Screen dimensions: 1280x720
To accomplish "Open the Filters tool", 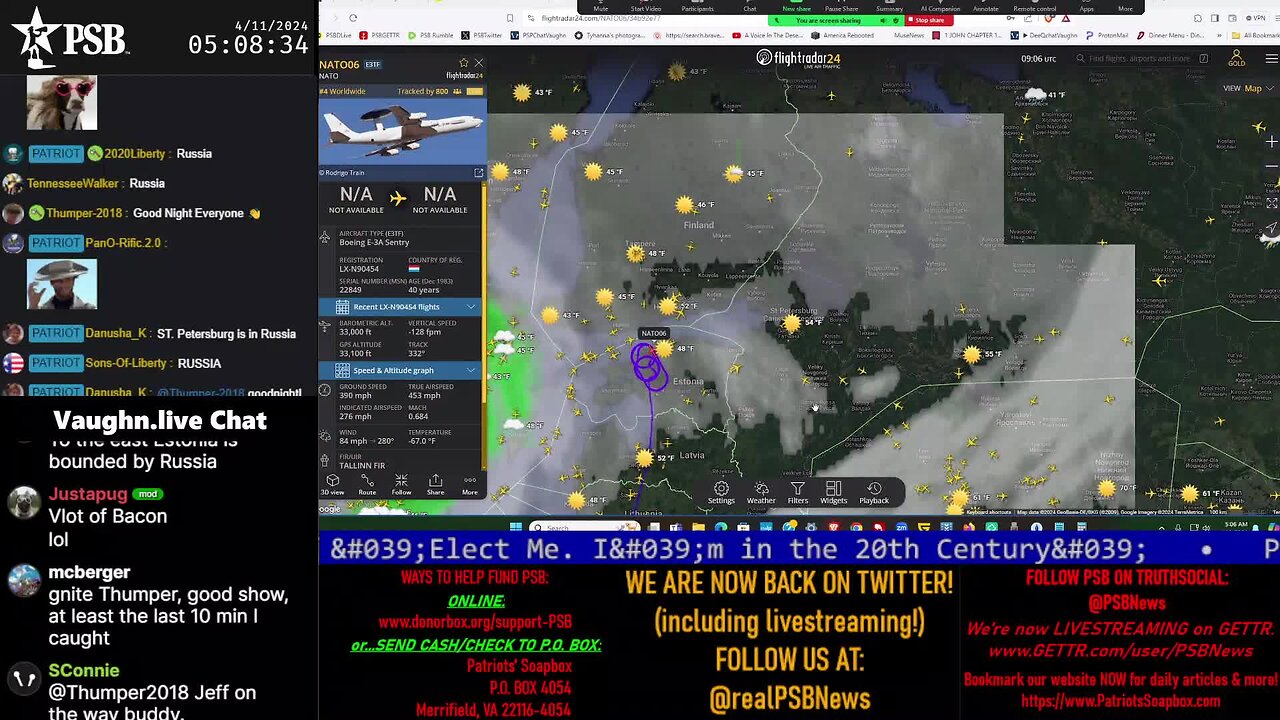I will 797,493.
